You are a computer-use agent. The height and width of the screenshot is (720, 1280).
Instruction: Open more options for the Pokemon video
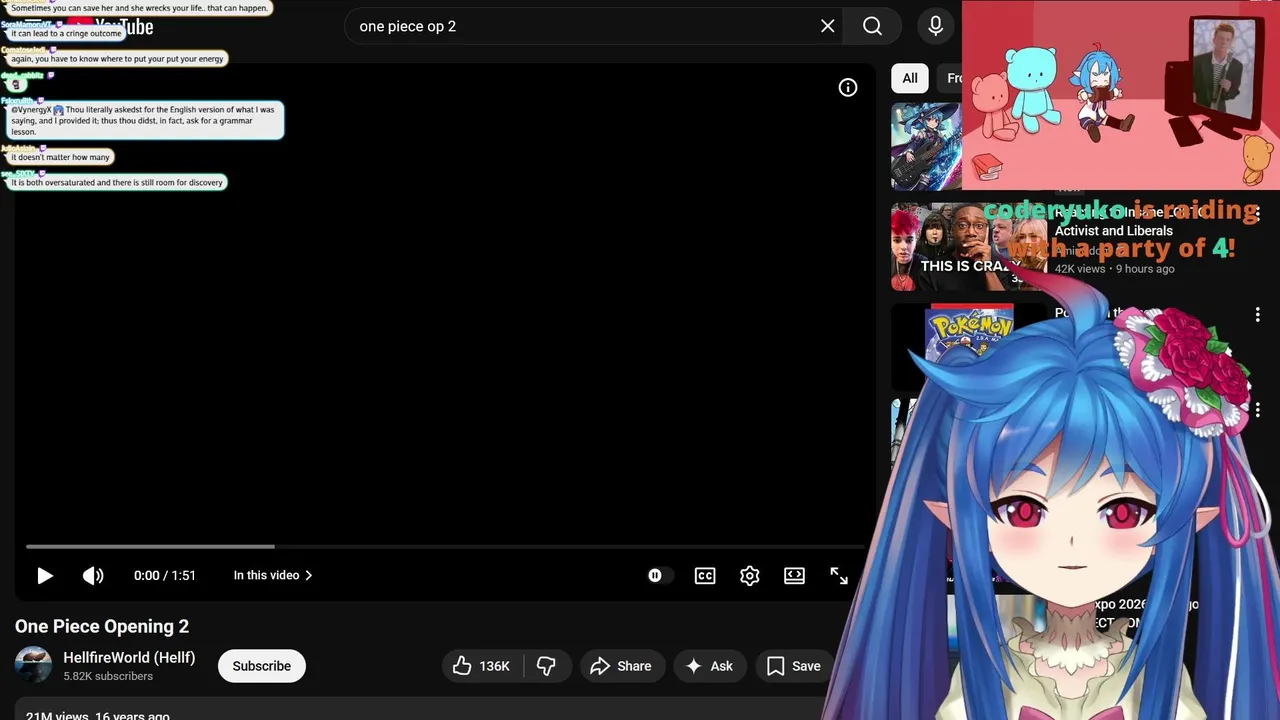click(1257, 315)
